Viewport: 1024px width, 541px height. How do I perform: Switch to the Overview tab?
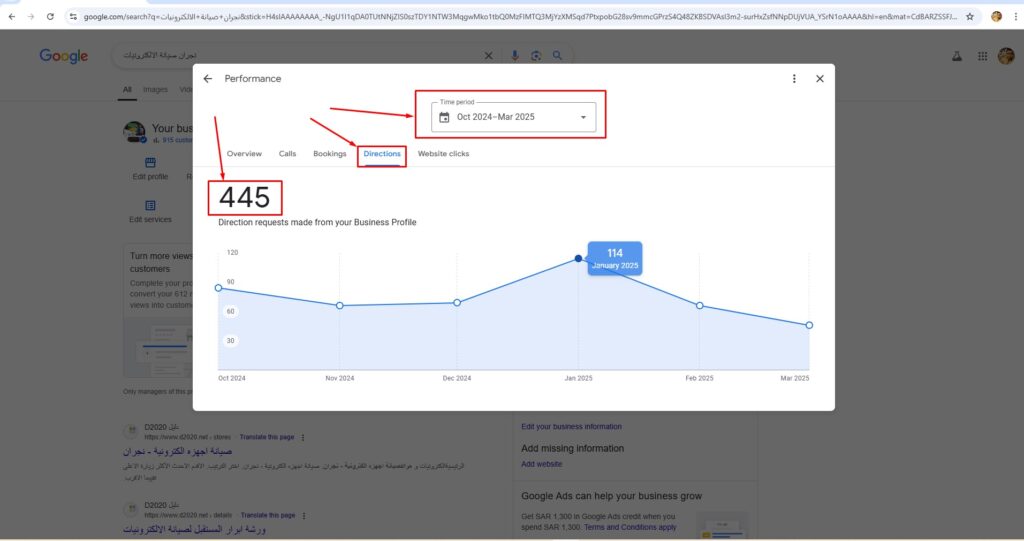[244, 154]
